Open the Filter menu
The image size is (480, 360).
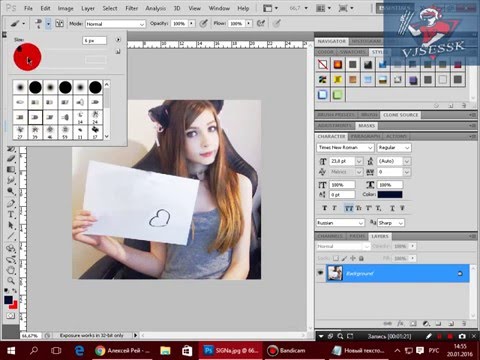point(131,8)
